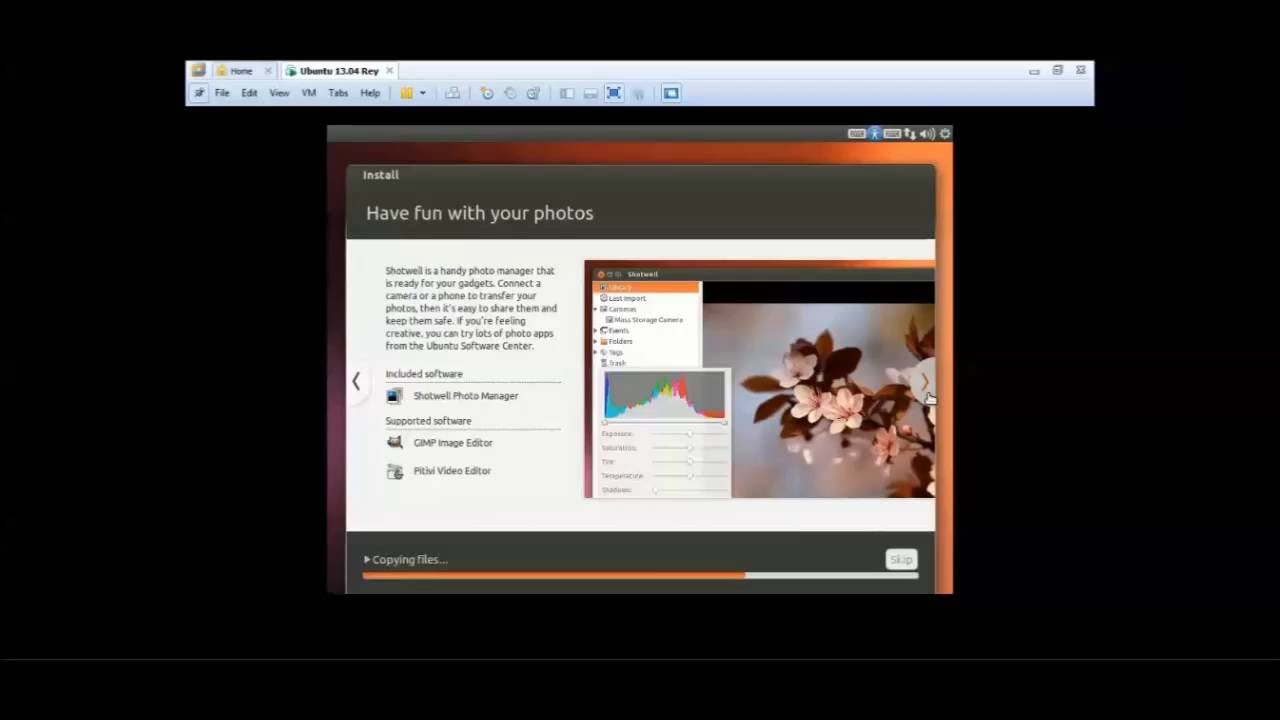The height and width of the screenshot is (720, 1280).
Task: Click the Ubuntu accessibility indicator icon
Action: click(x=874, y=133)
